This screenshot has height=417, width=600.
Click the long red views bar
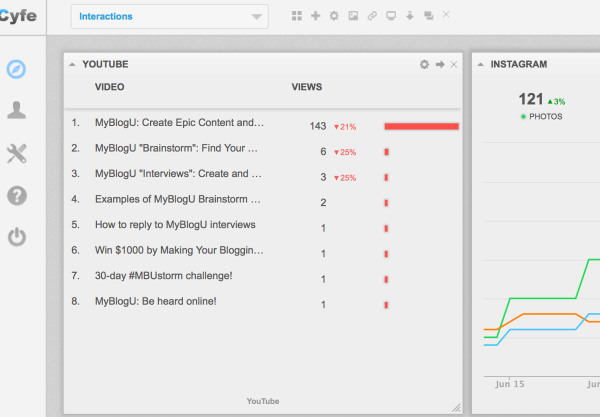click(x=422, y=126)
